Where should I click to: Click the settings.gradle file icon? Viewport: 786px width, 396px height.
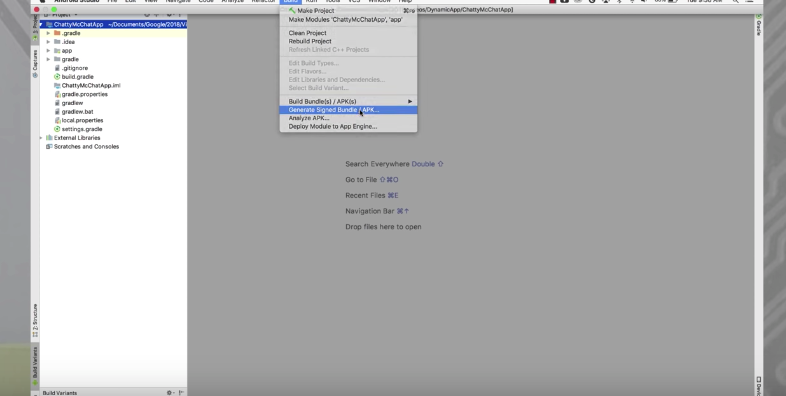point(57,129)
